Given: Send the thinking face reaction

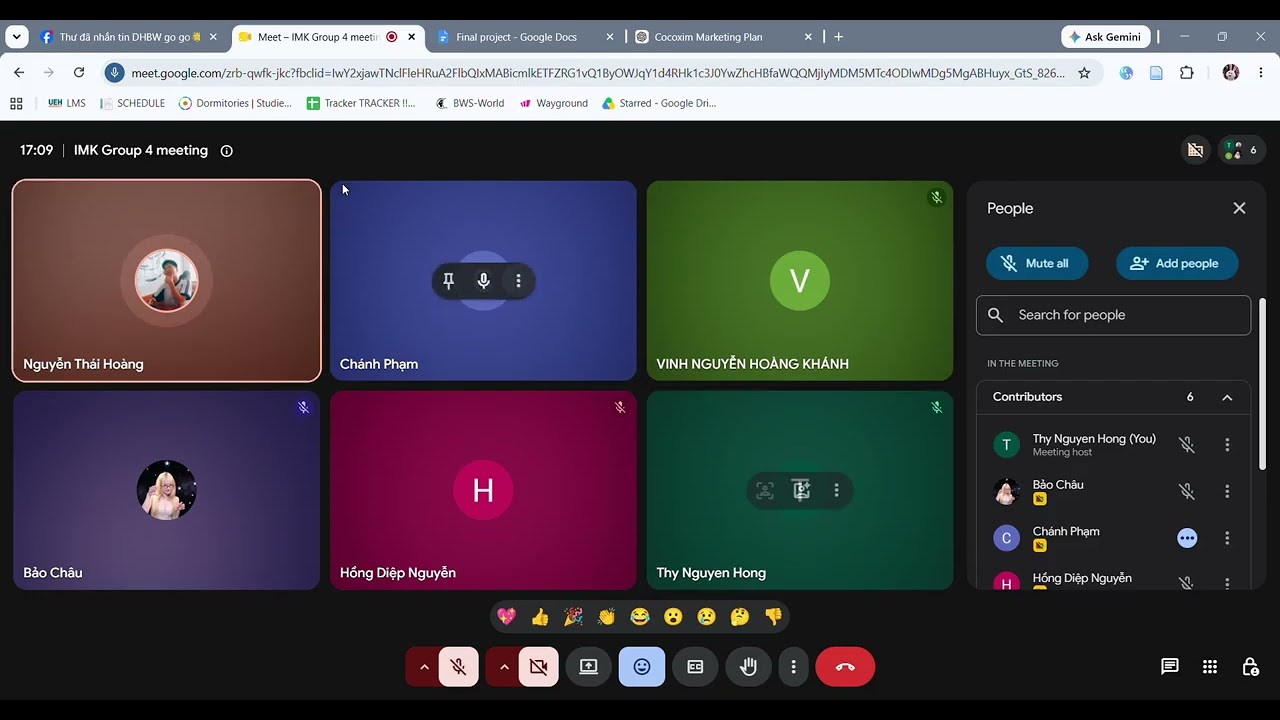Looking at the screenshot, I should [x=740, y=617].
